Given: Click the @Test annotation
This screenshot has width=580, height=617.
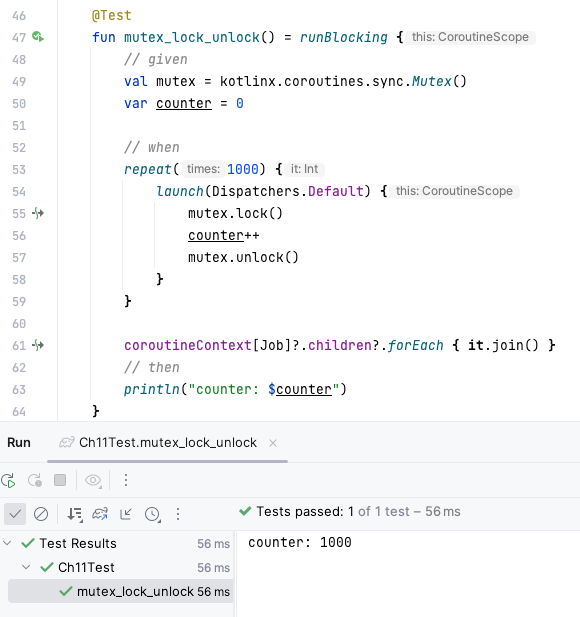Looking at the screenshot, I should coord(112,15).
